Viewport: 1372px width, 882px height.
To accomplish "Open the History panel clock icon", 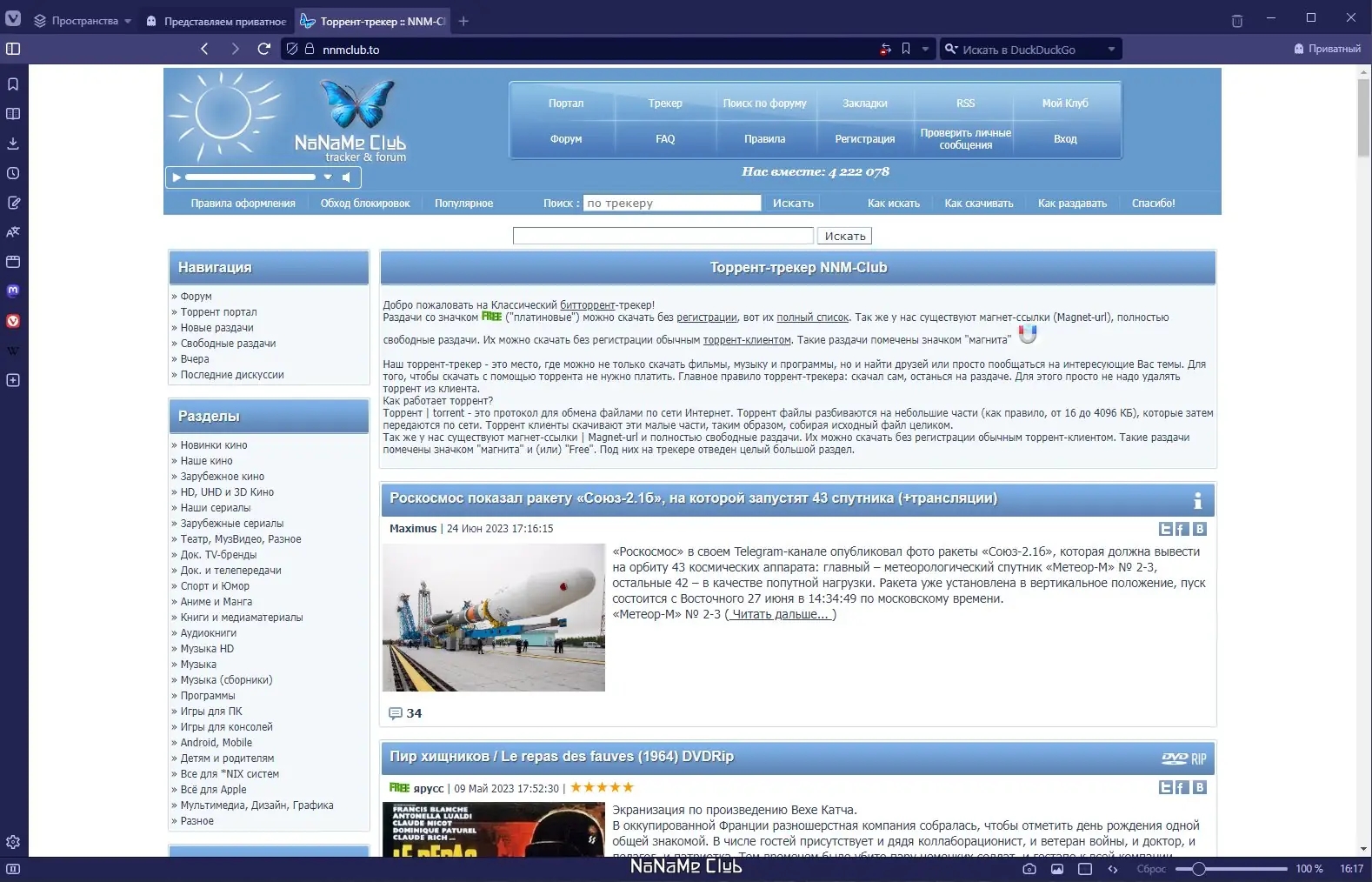I will (x=13, y=173).
